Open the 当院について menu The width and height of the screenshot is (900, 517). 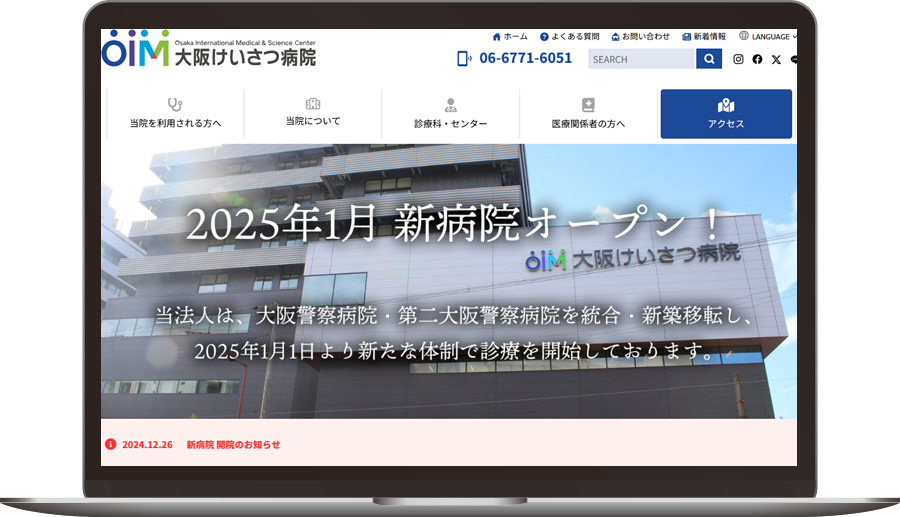[313, 113]
